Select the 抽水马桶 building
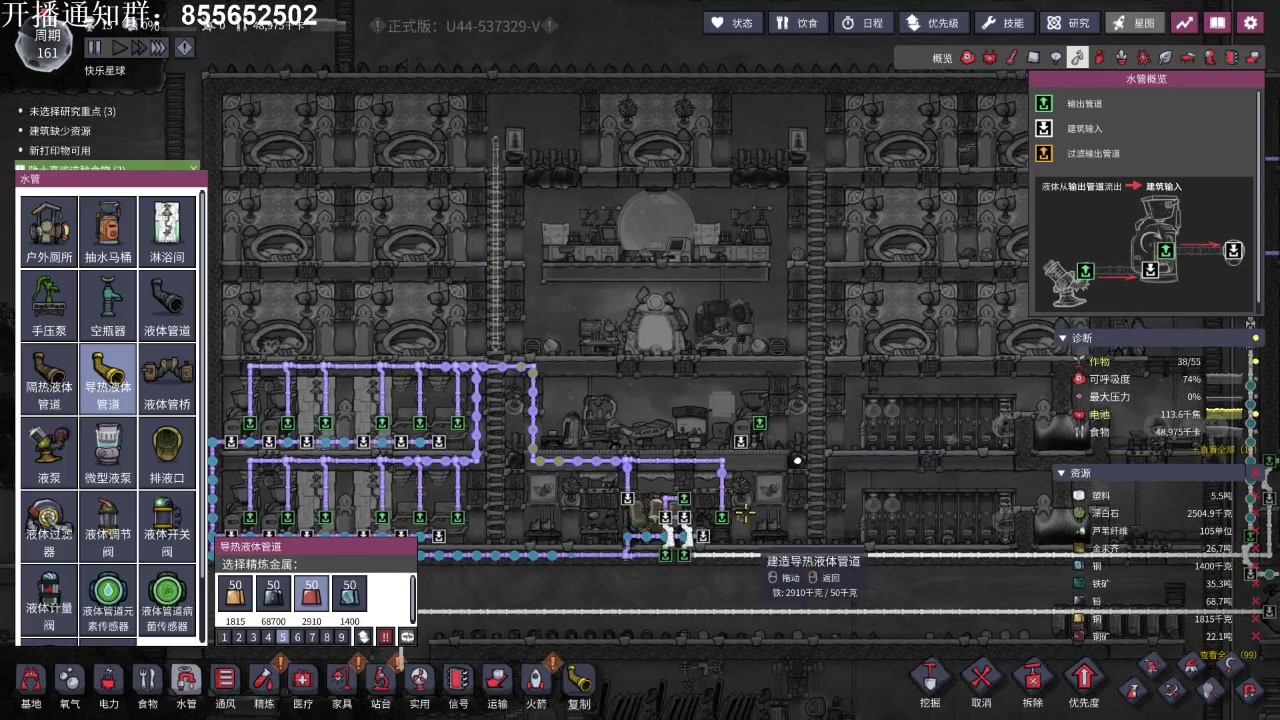The width and height of the screenshot is (1280, 720). click(108, 232)
